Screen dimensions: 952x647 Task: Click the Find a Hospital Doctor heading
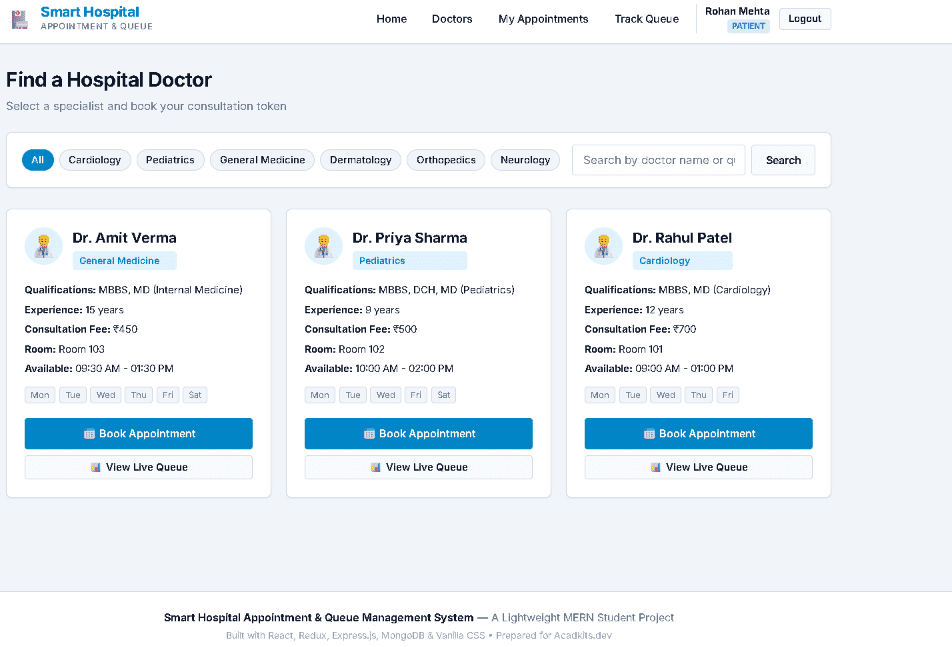[109, 80]
